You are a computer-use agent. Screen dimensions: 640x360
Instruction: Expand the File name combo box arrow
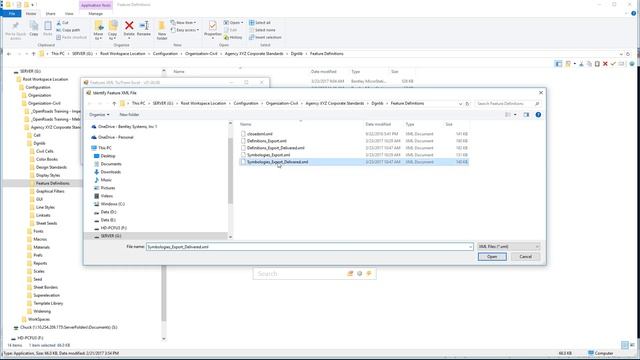coord(470,247)
